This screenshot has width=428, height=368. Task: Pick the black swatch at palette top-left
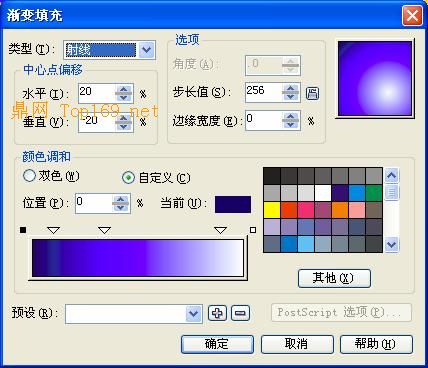click(x=272, y=176)
